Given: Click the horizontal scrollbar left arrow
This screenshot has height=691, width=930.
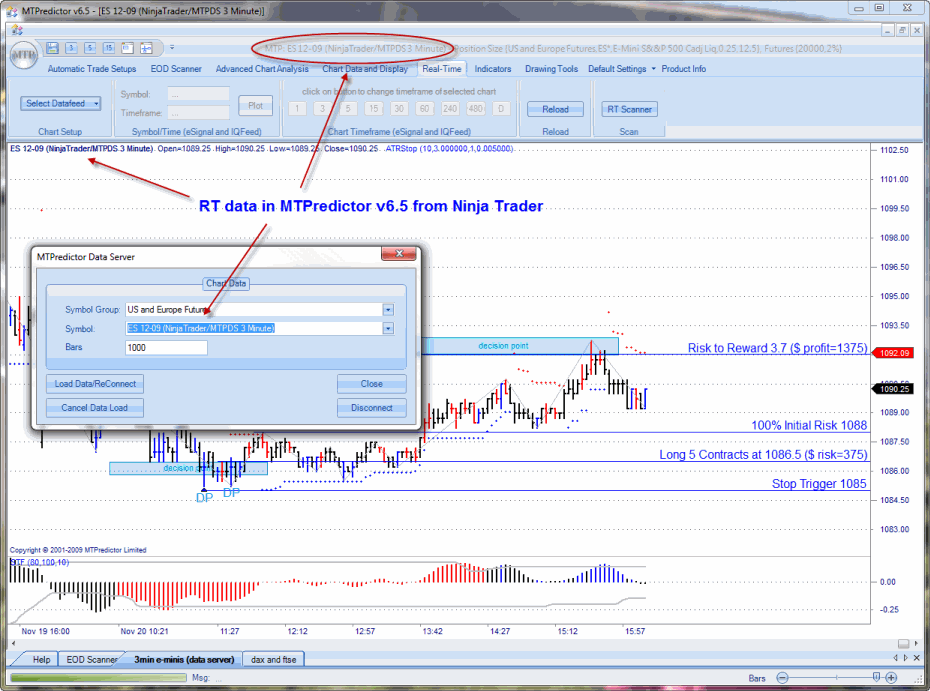Looking at the screenshot, I should 13,644.
